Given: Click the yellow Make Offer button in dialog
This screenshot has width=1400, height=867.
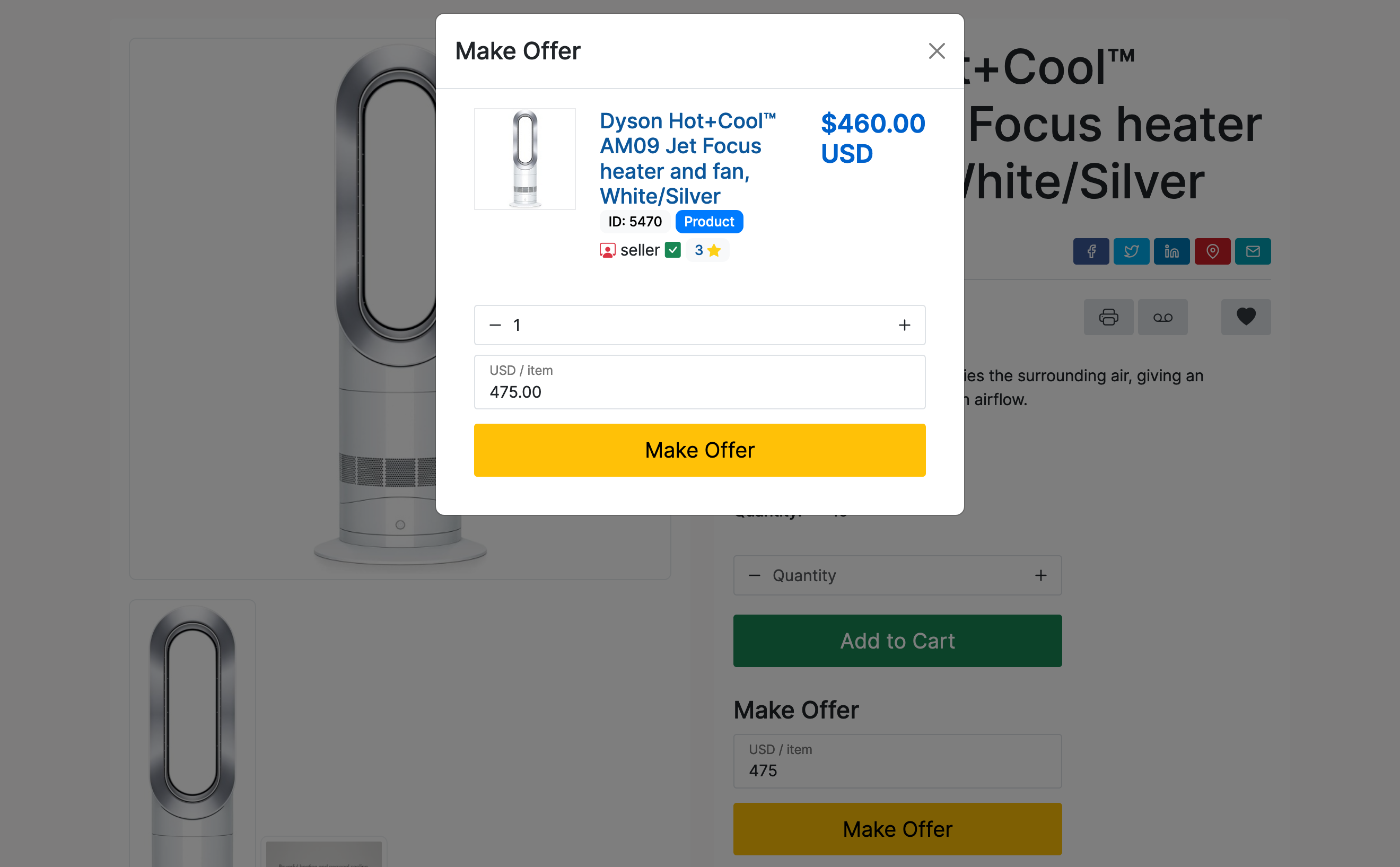Looking at the screenshot, I should click(x=699, y=450).
